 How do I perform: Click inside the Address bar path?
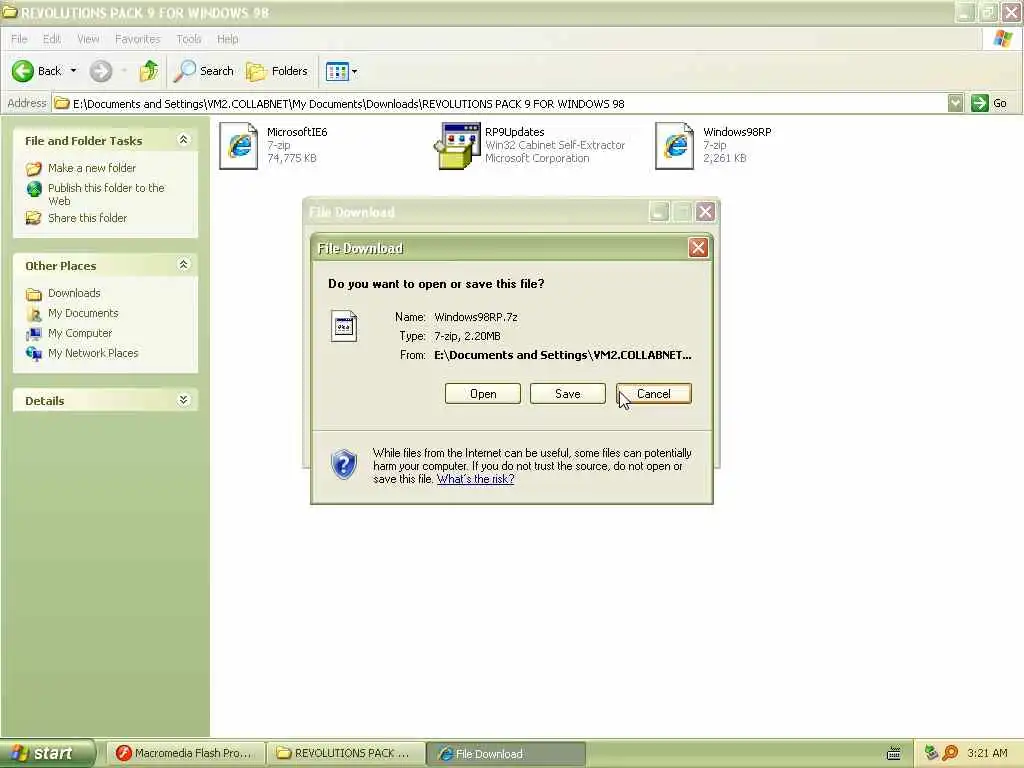[500, 103]
